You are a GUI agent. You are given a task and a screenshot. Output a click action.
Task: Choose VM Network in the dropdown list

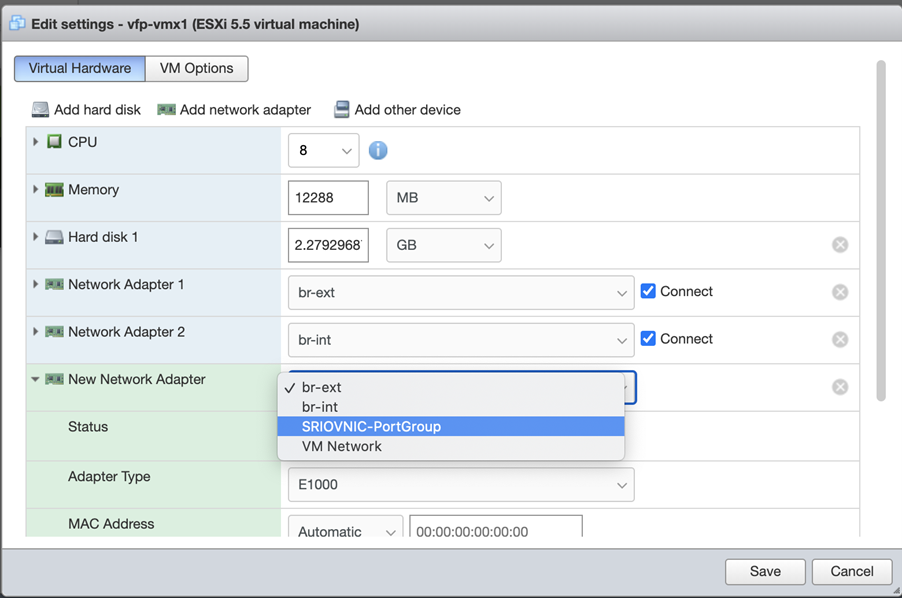(341, 447)
